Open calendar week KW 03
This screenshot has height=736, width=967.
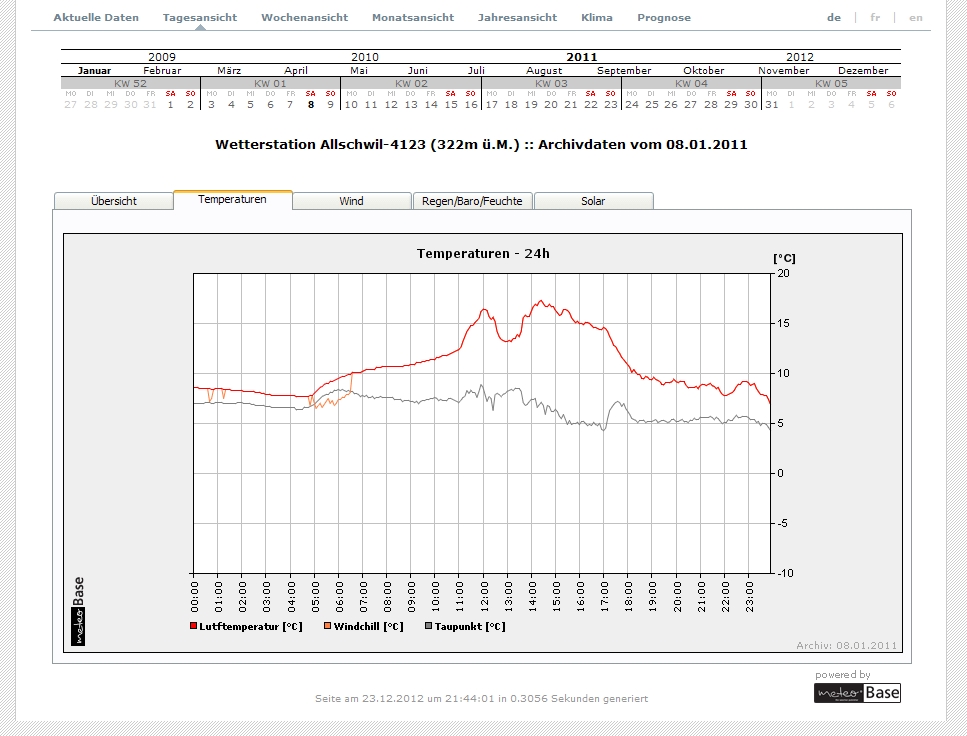coord(551,83)
